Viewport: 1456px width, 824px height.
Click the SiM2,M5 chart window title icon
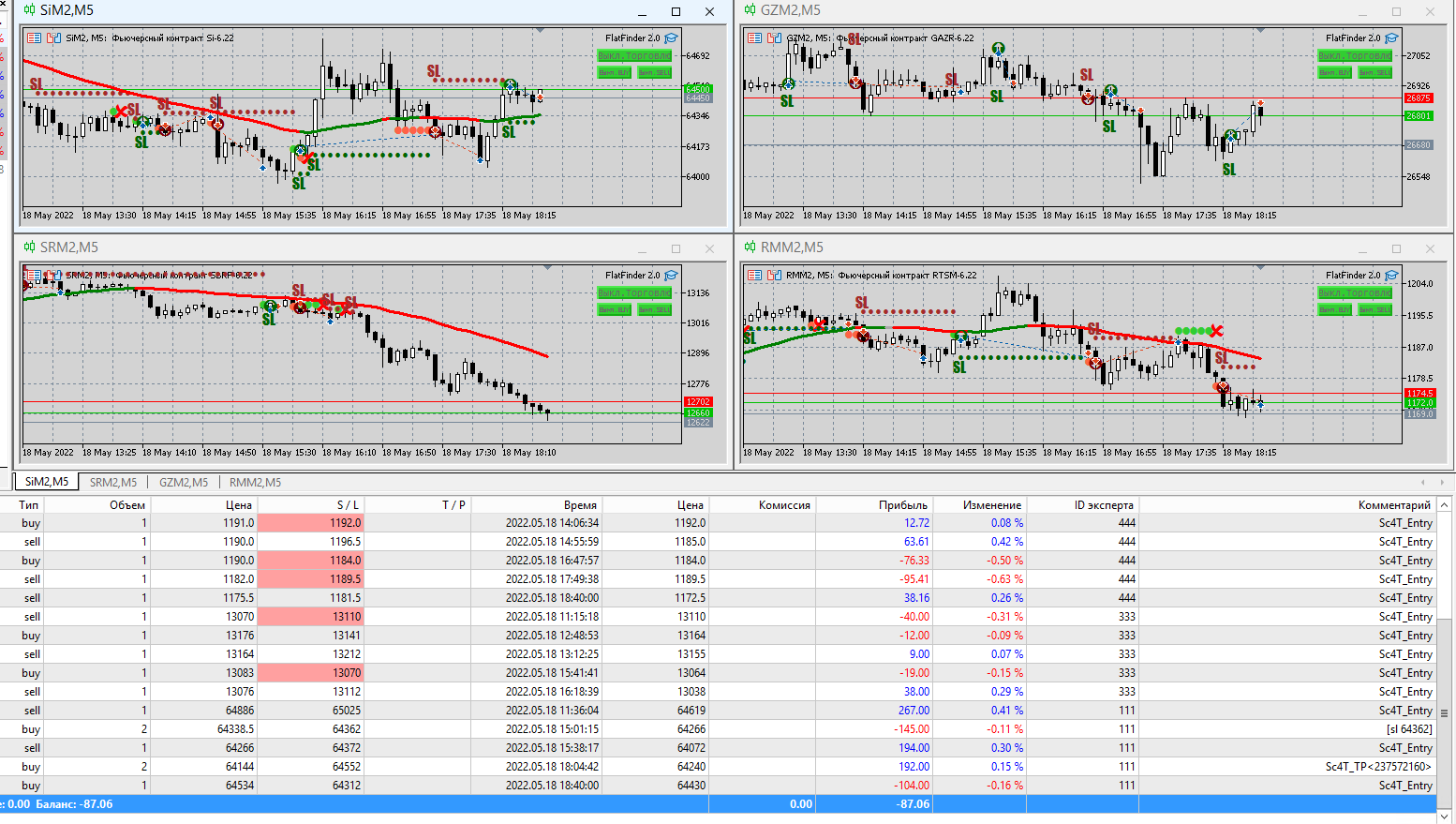(30, 11)
